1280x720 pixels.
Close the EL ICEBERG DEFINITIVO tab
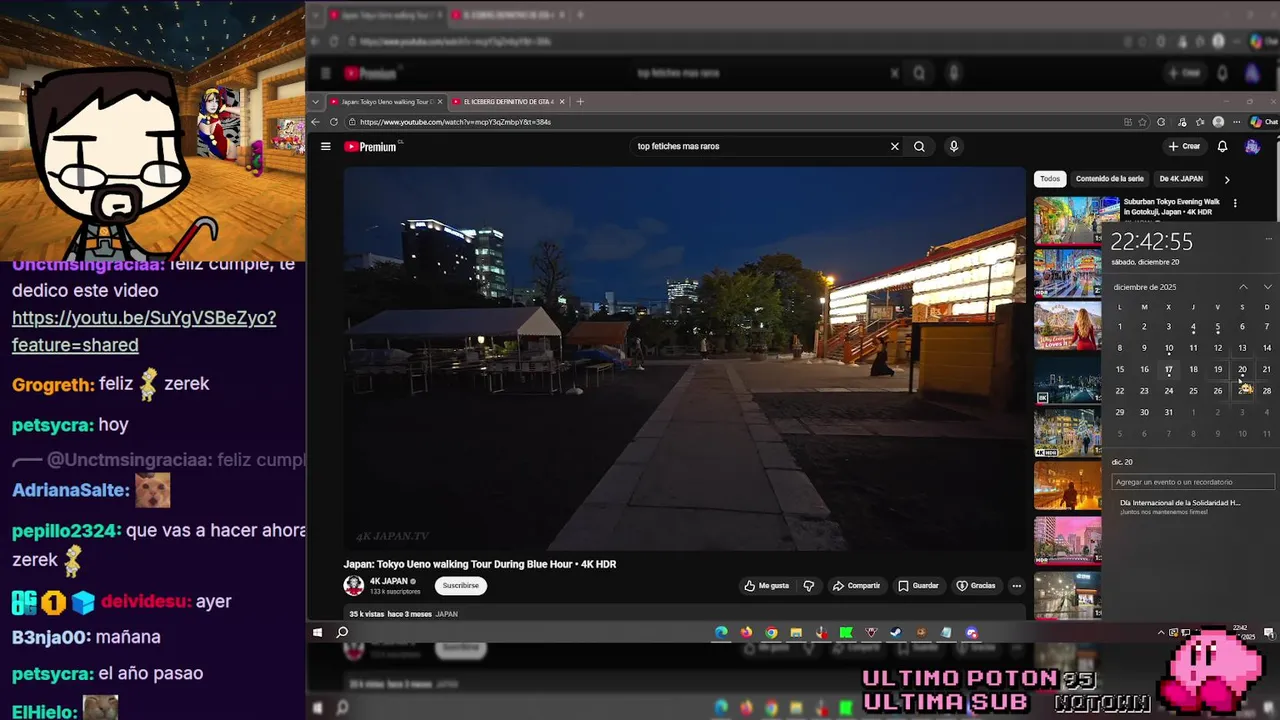tap(562, 102)
